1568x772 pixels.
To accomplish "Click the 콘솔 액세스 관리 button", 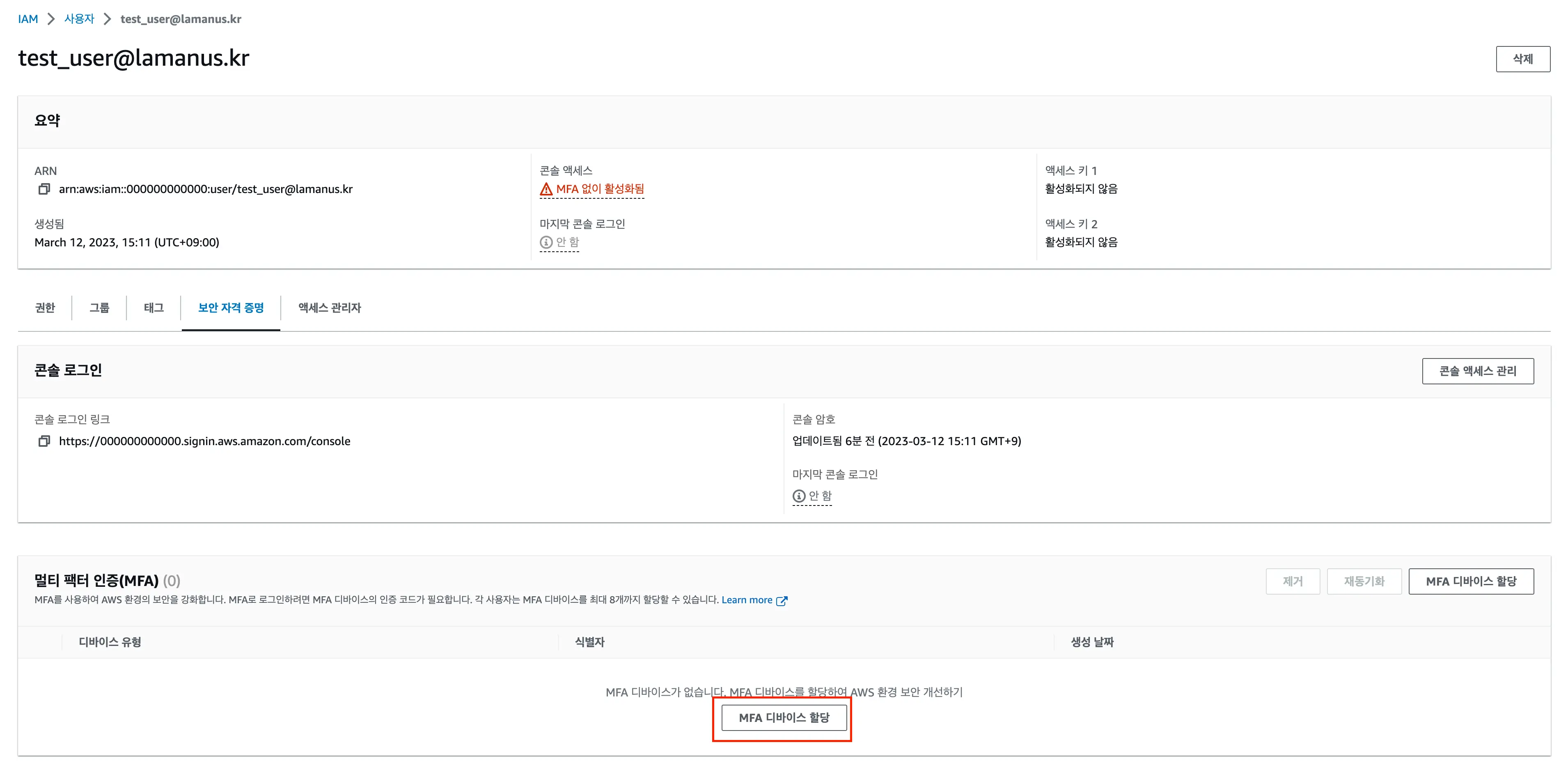I will click(1477, 371).
